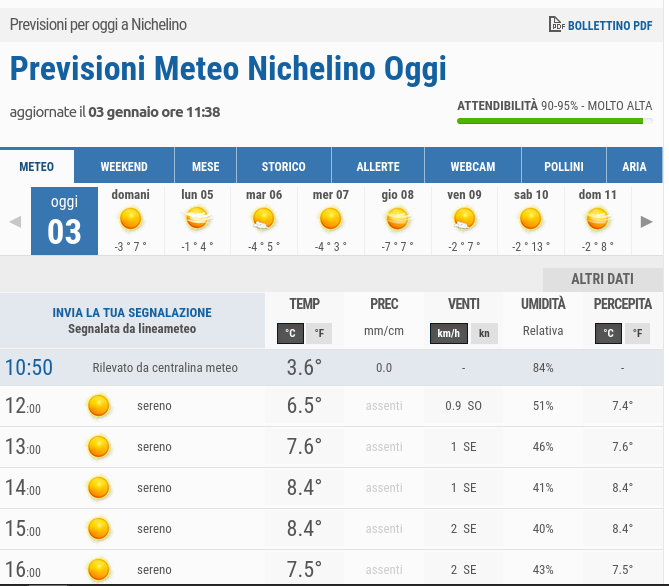The image size is (669, 586).
Task: Switch wind speed unit to kn
Action: 484,334
